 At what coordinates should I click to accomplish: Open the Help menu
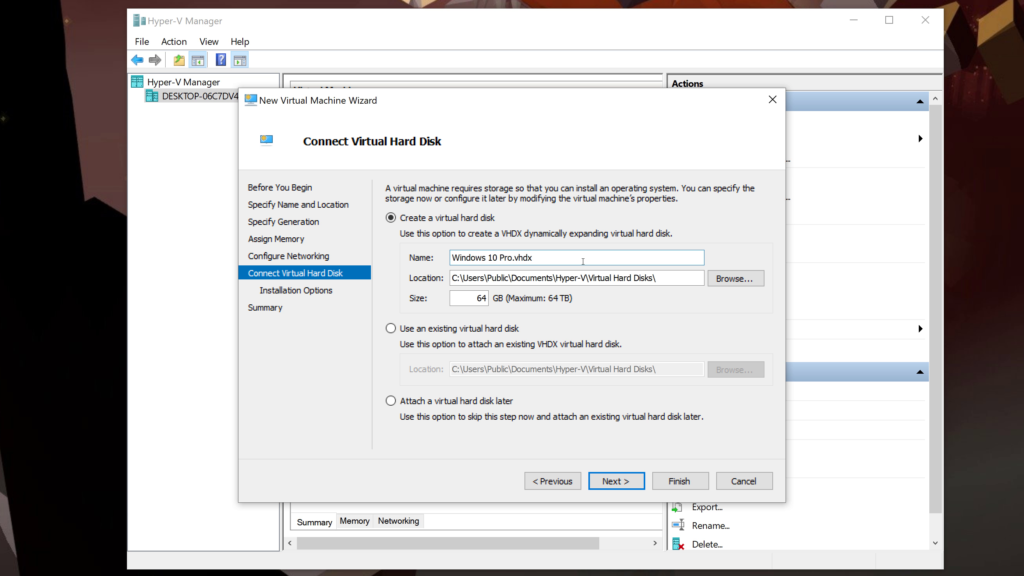[240, 42]
